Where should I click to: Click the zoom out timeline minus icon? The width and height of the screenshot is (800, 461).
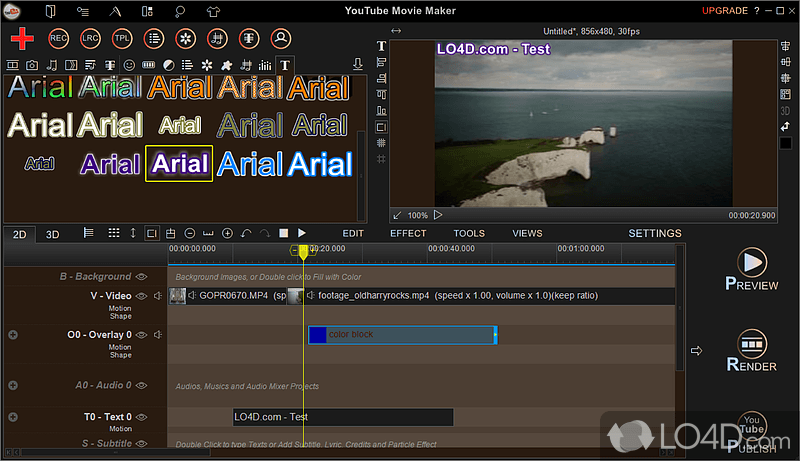pyautogui.click(x=190, y=233)
